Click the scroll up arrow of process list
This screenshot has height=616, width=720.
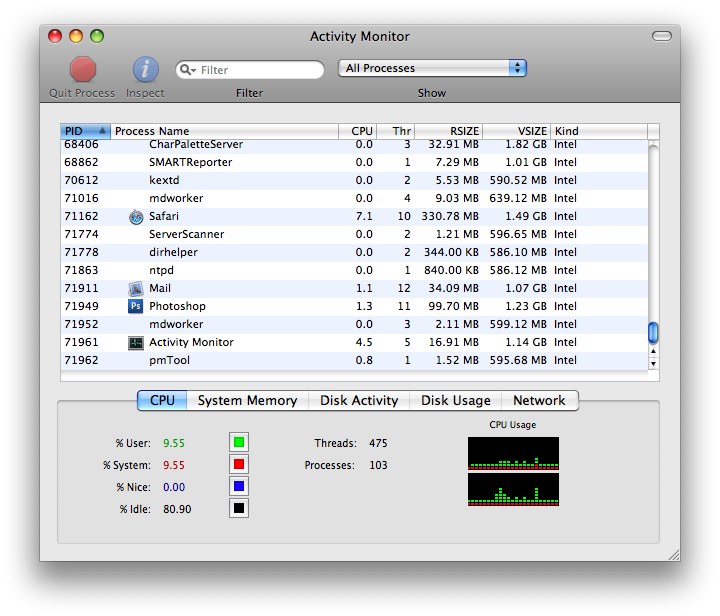pos(653,352)
